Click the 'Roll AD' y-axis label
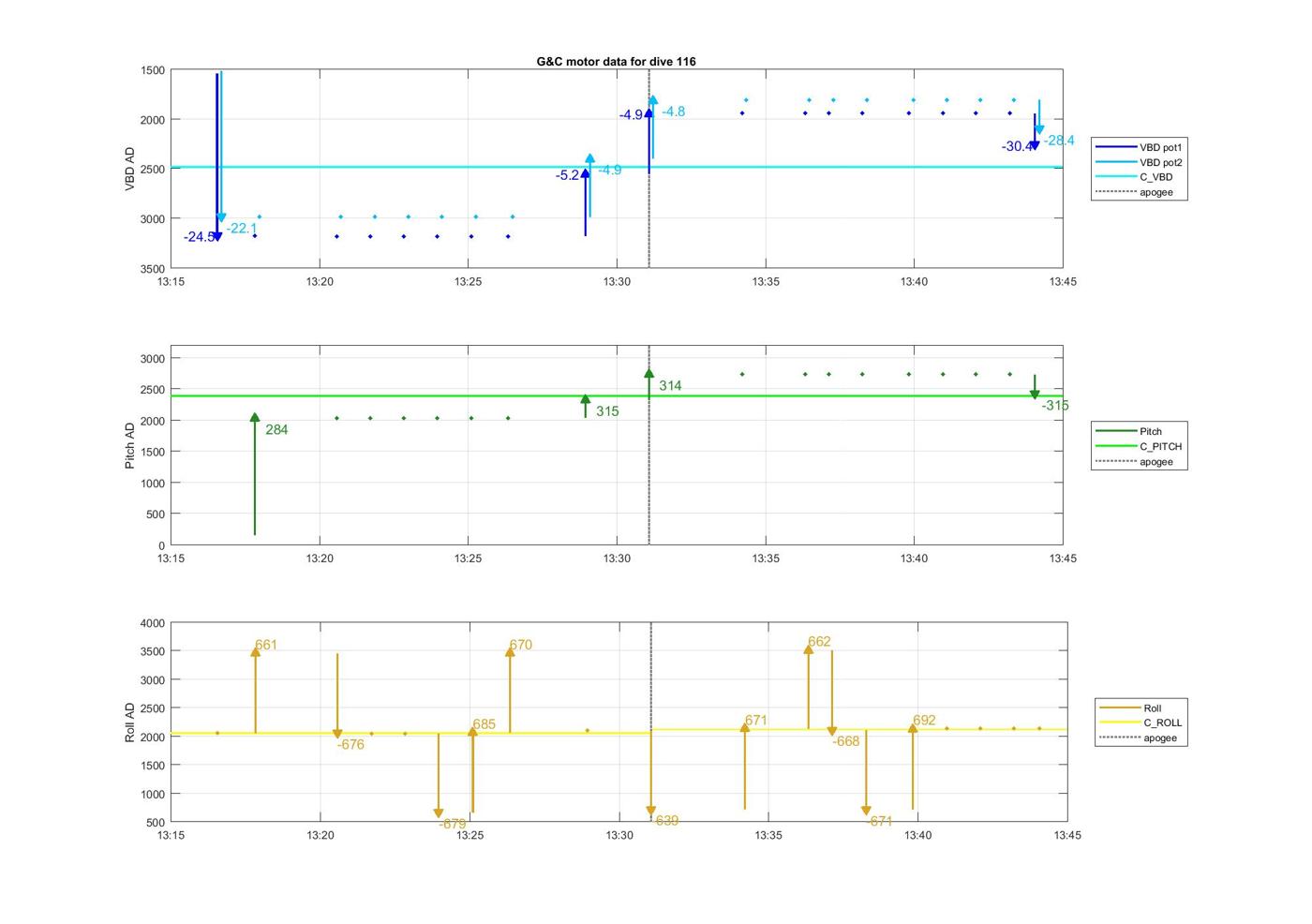Screen dimensions: 1312x924 coord(129,723)
